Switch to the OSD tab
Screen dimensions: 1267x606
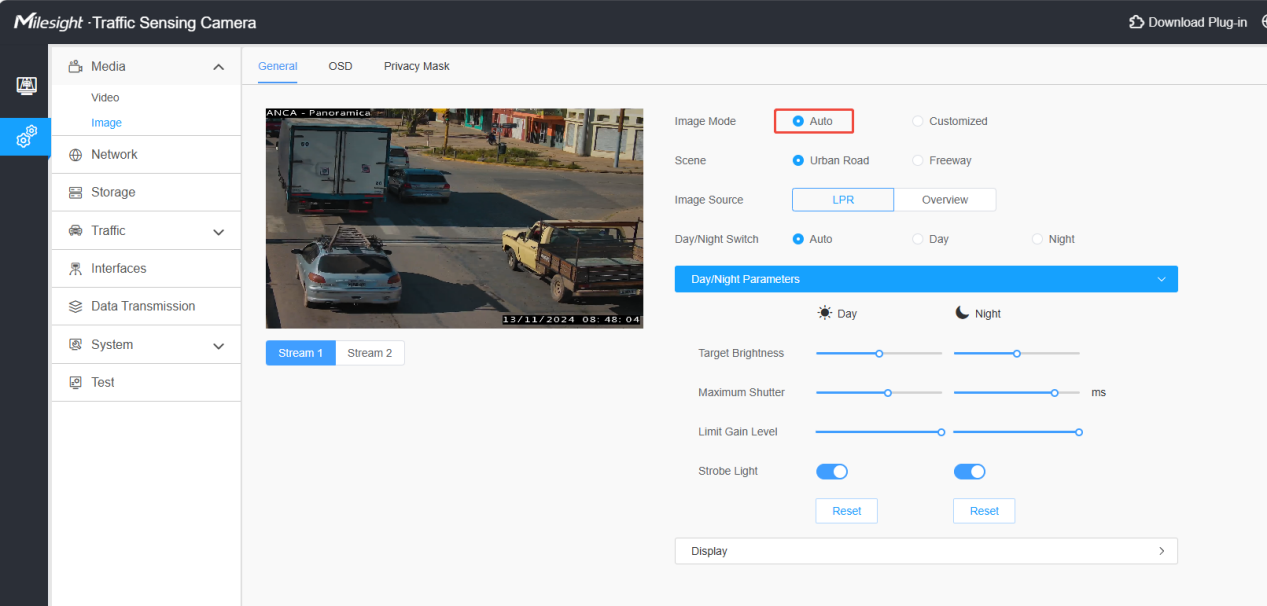(340, 66)
